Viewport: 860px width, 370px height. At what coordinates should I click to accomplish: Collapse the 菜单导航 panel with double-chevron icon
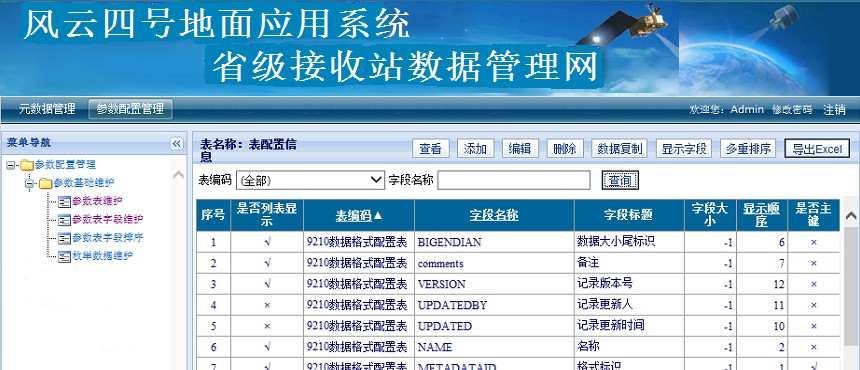pos(177,144)
